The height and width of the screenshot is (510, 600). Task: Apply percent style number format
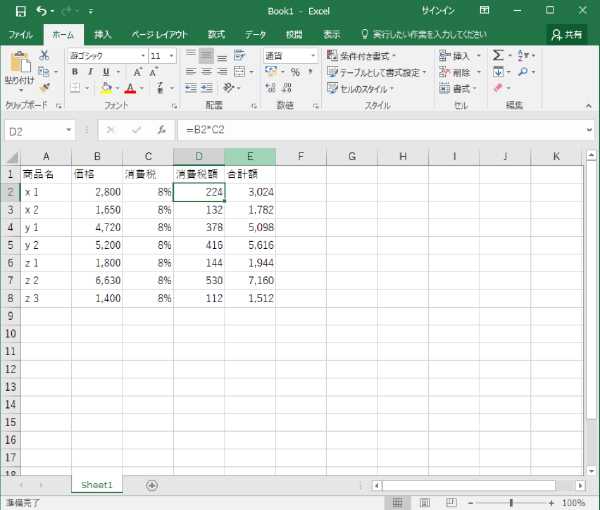coord(296,72)
